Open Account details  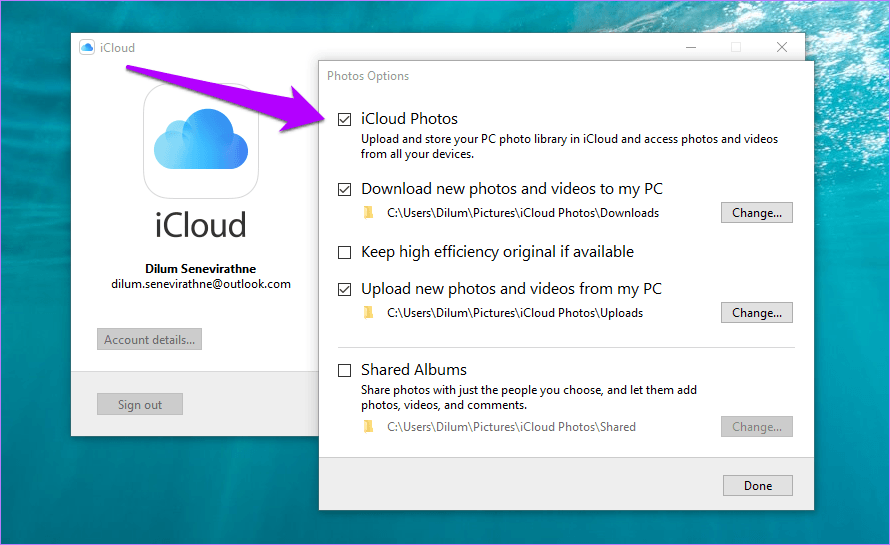coord(150,340)
